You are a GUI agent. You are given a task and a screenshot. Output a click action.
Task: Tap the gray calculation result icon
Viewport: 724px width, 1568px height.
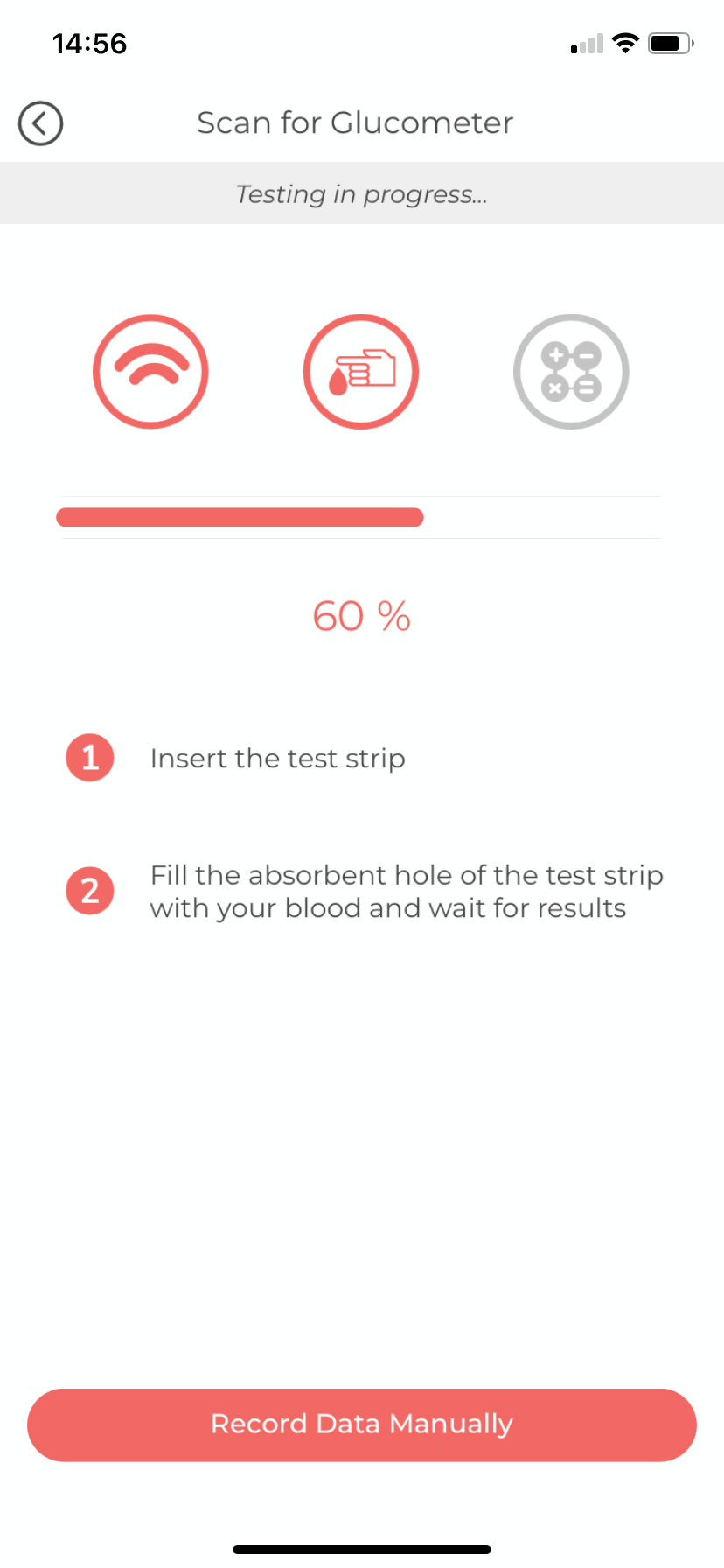[x=571, y=372]
